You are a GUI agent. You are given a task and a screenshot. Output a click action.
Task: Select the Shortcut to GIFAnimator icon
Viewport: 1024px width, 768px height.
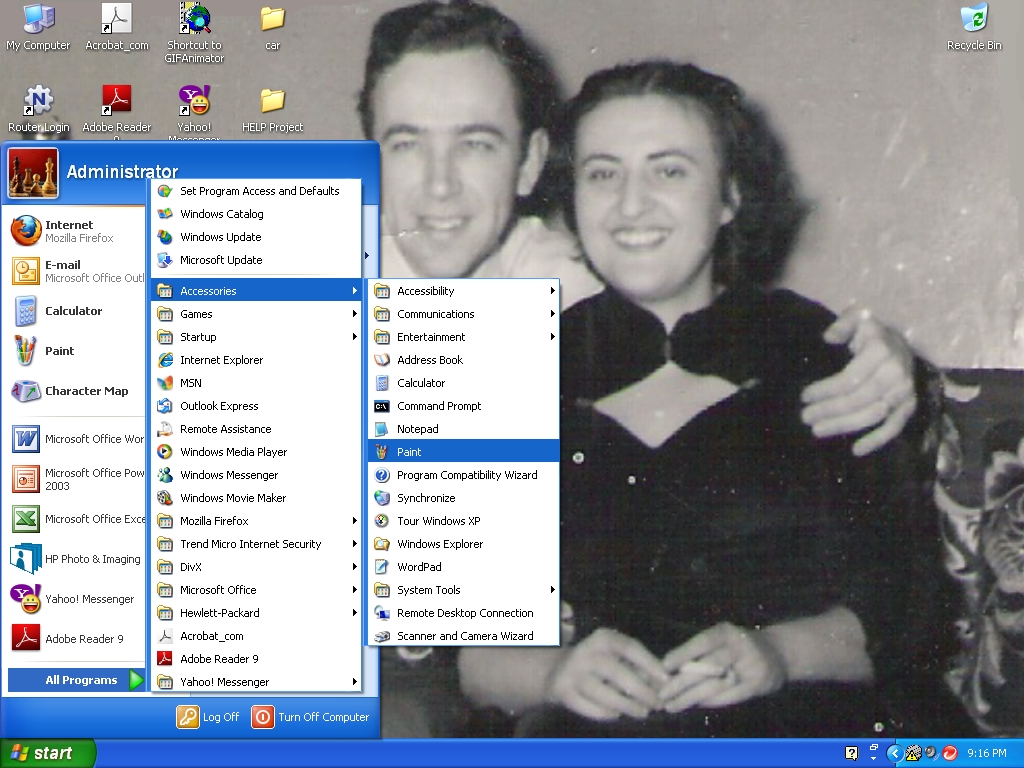tap(195, 33)
